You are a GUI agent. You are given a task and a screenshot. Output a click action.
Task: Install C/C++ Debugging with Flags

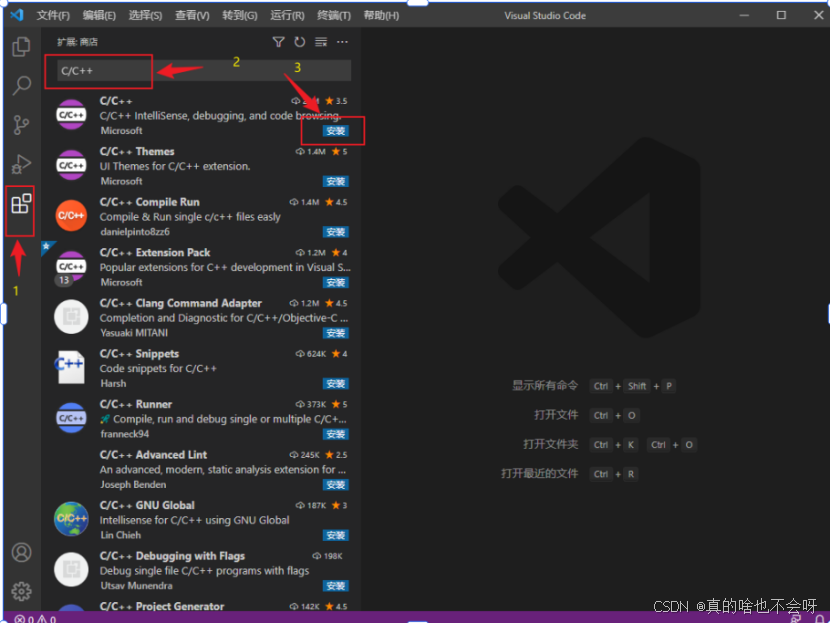pos(336,586)
